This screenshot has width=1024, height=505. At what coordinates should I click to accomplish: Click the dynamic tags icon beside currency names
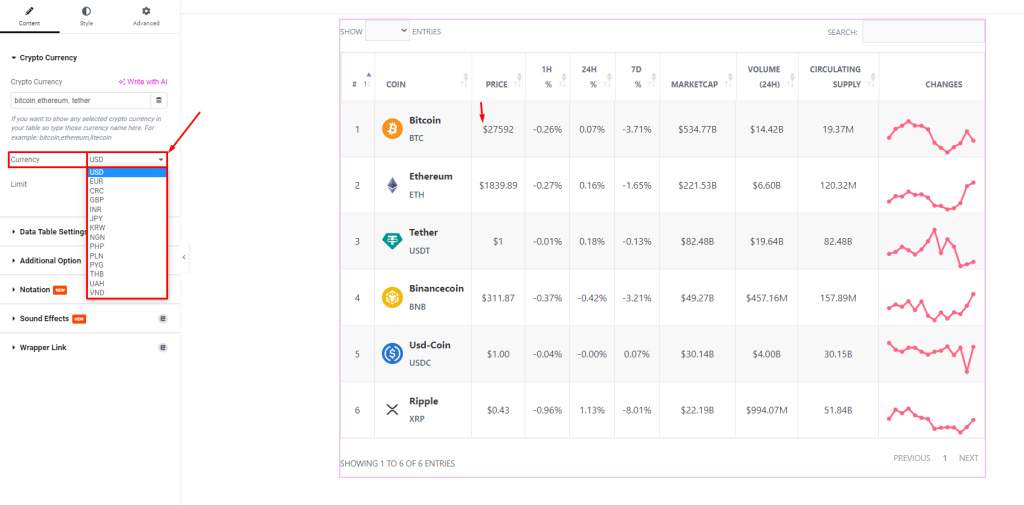159,101
